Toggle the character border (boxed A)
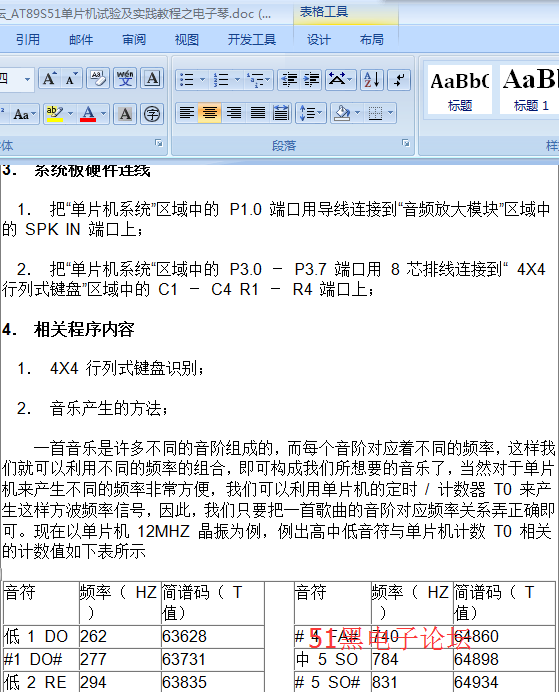559x692 pixels. point(152,79)
